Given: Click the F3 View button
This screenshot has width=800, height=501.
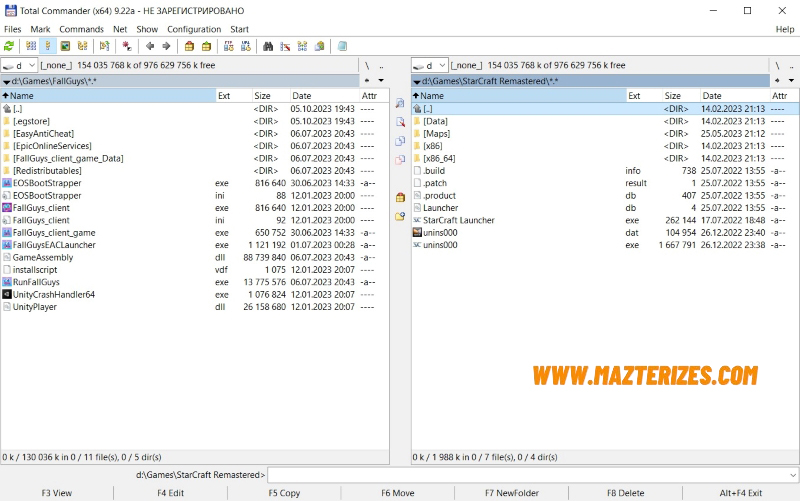Looking at the screenshot, I should coord(57,493).
